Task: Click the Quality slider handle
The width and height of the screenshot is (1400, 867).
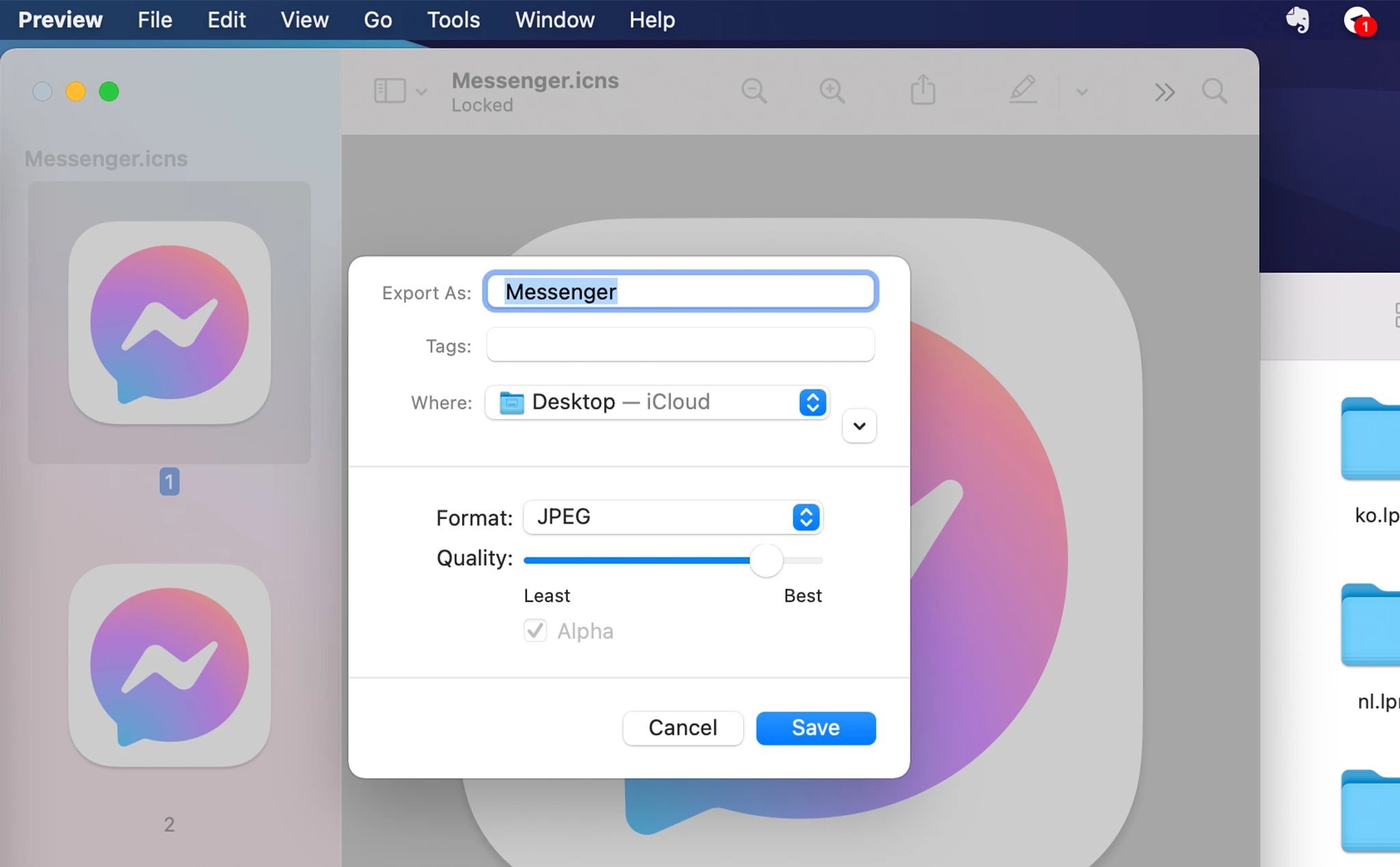Action: coord(766,561)
